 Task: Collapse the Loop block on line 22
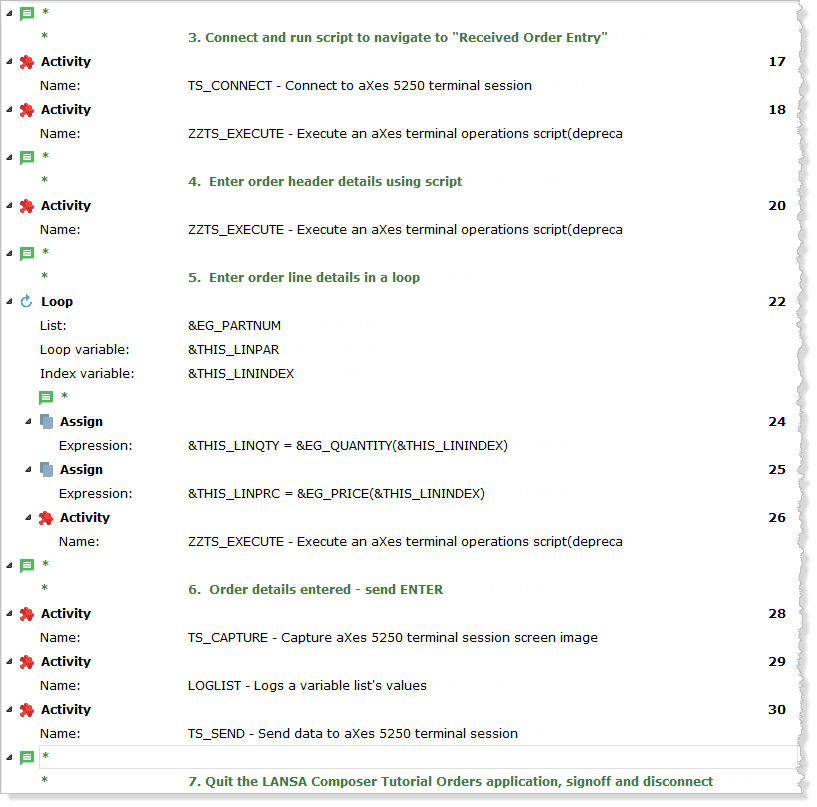(x=9, y=301)
